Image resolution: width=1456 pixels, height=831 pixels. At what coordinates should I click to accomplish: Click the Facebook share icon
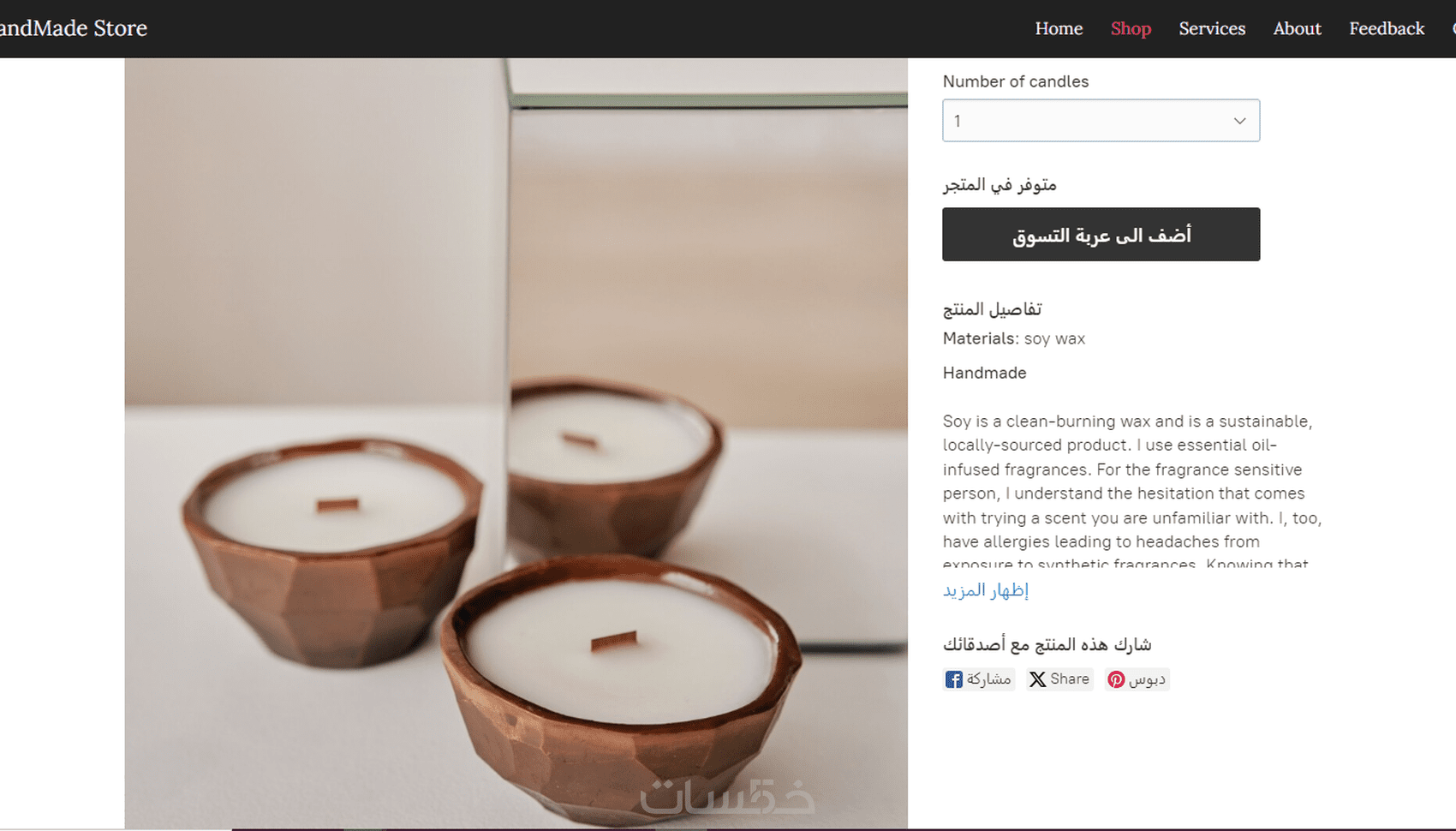953,679
